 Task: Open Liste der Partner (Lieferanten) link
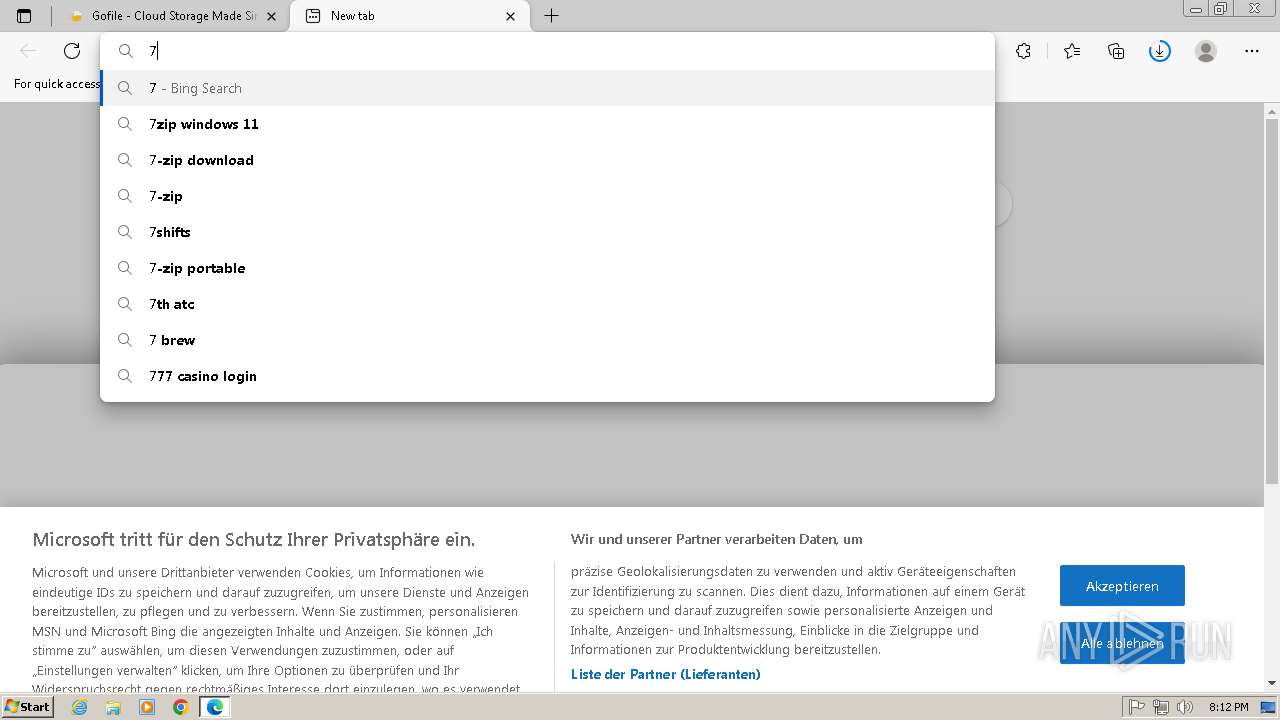[665, 674]
